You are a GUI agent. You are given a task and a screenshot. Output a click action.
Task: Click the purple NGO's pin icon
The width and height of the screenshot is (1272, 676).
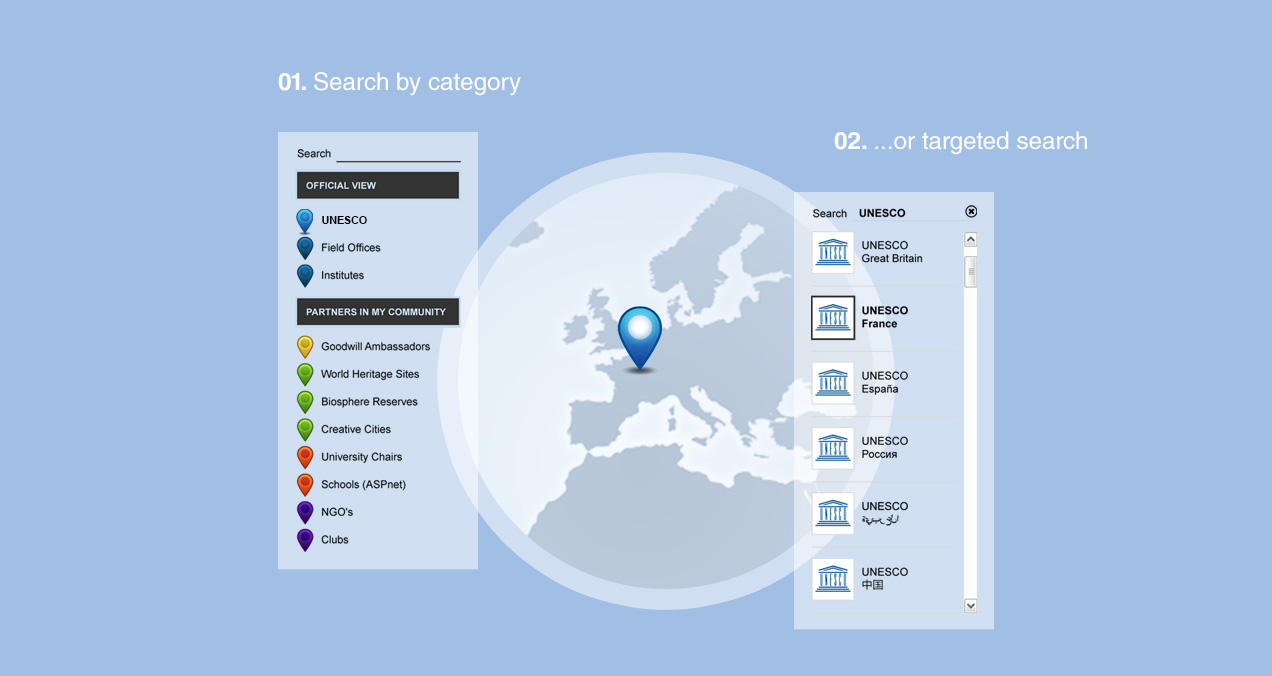(x=305, y=512)
